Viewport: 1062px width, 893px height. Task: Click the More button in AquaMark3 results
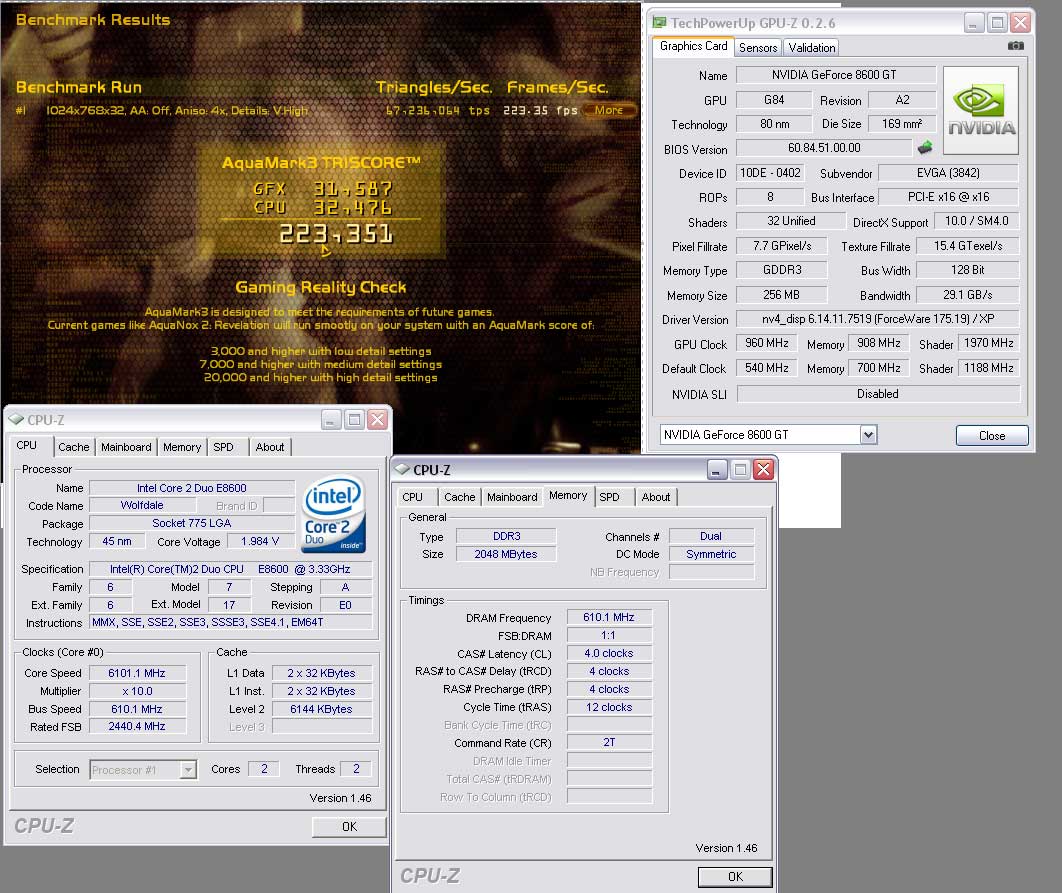609,110
